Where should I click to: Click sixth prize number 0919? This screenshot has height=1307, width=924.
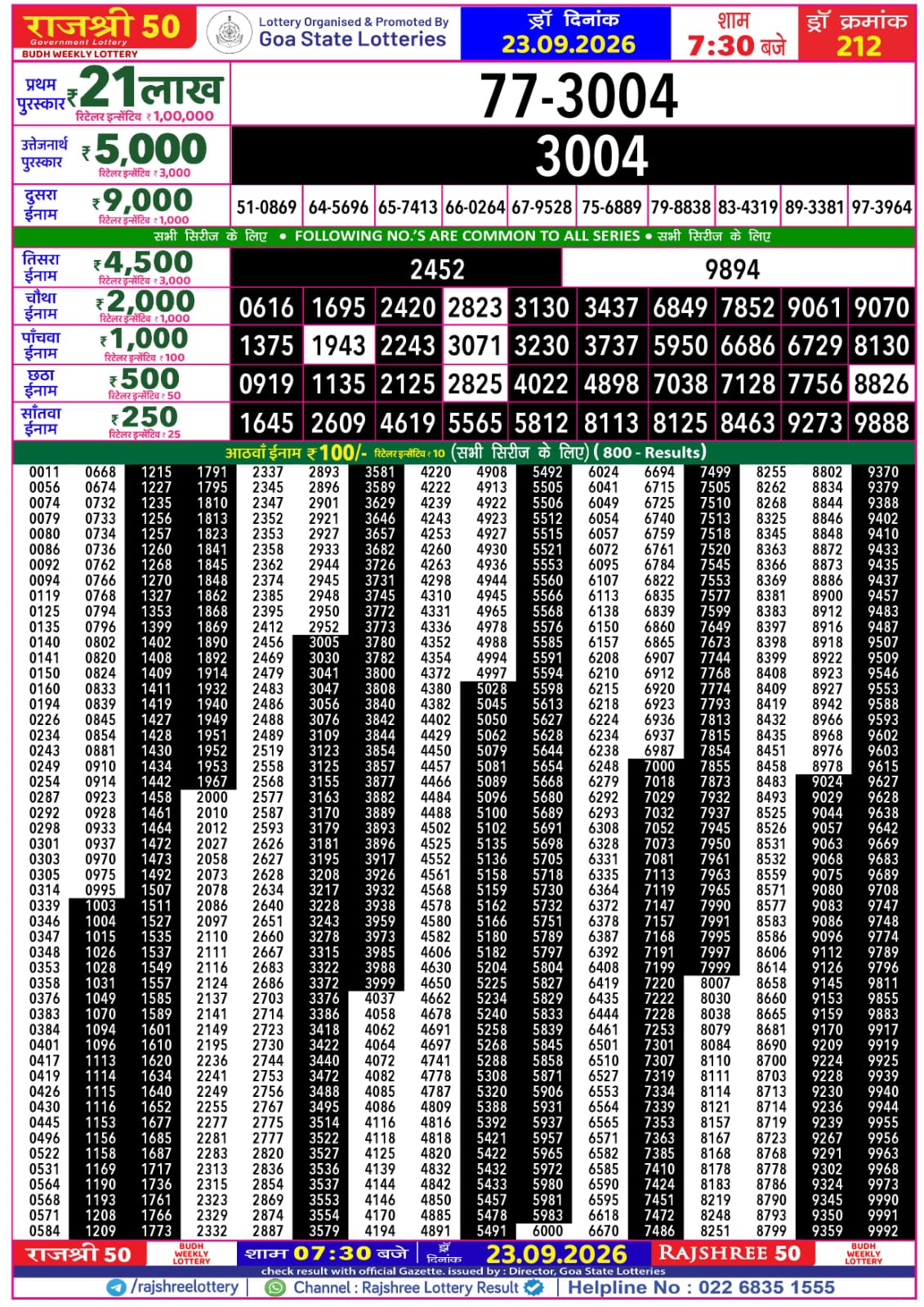click(x=266, y=384)
